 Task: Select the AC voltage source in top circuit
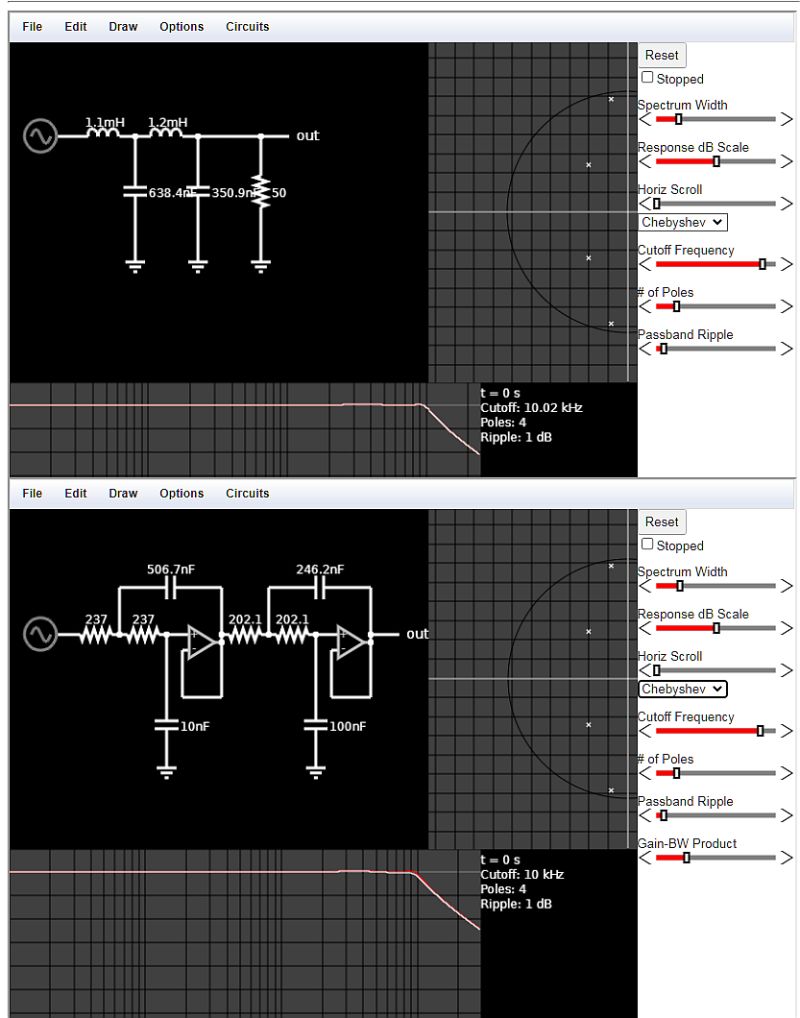coord(39,137)
